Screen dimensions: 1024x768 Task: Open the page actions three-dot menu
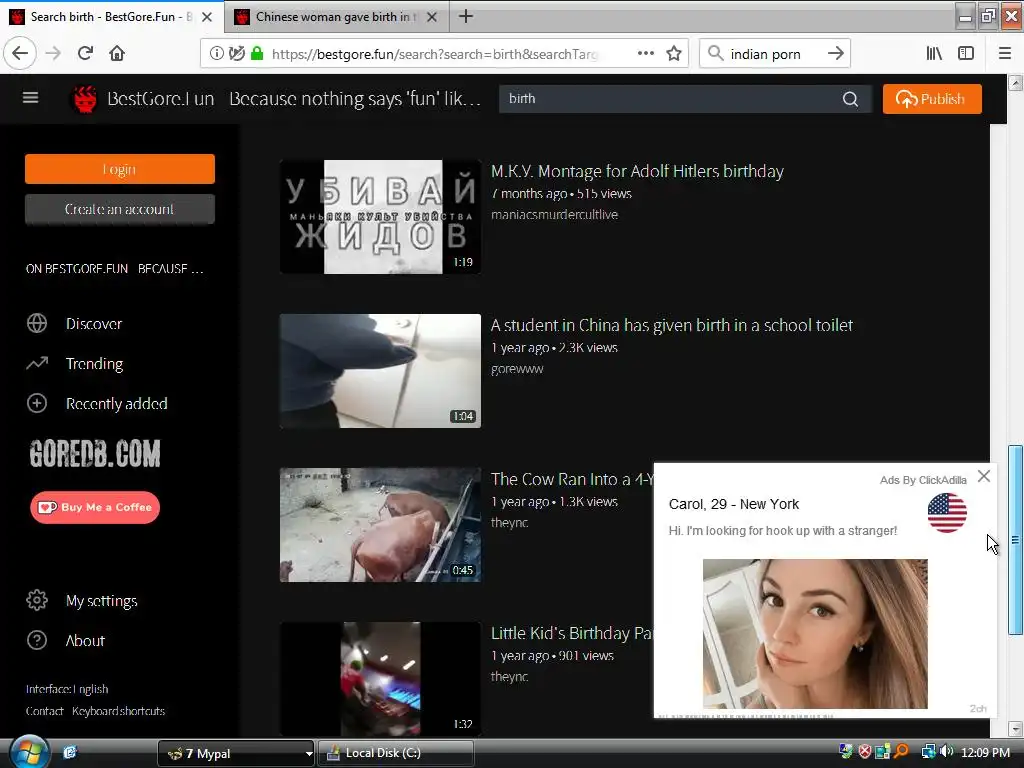(645, 54)
